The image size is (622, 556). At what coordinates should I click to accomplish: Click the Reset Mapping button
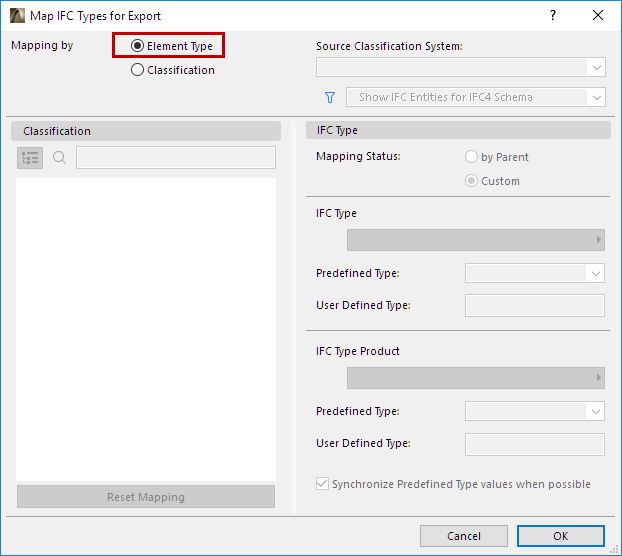(146, 497)
